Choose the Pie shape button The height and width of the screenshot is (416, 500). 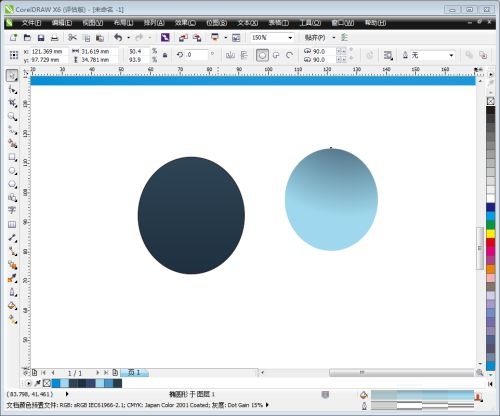click(276, 55)
